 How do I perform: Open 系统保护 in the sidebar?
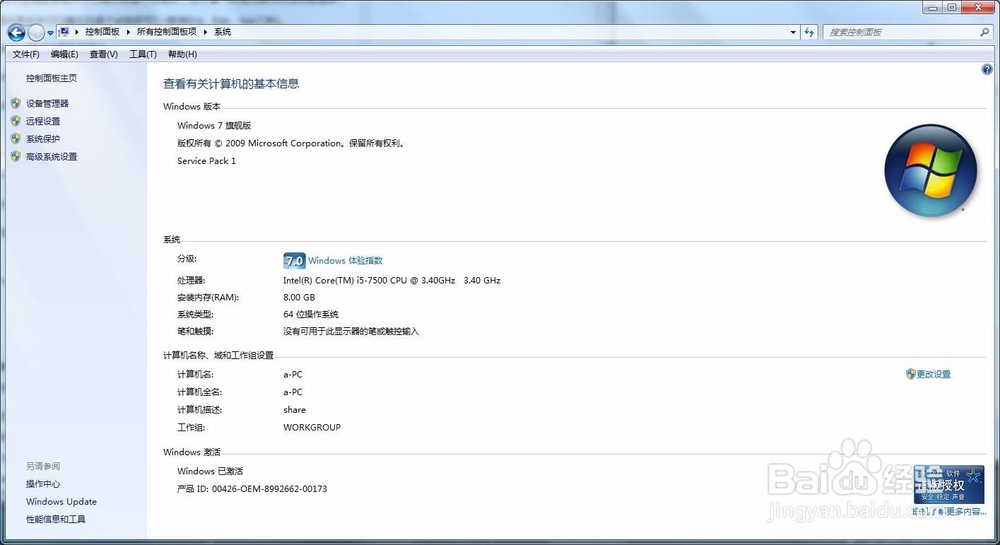click(43, 139)
